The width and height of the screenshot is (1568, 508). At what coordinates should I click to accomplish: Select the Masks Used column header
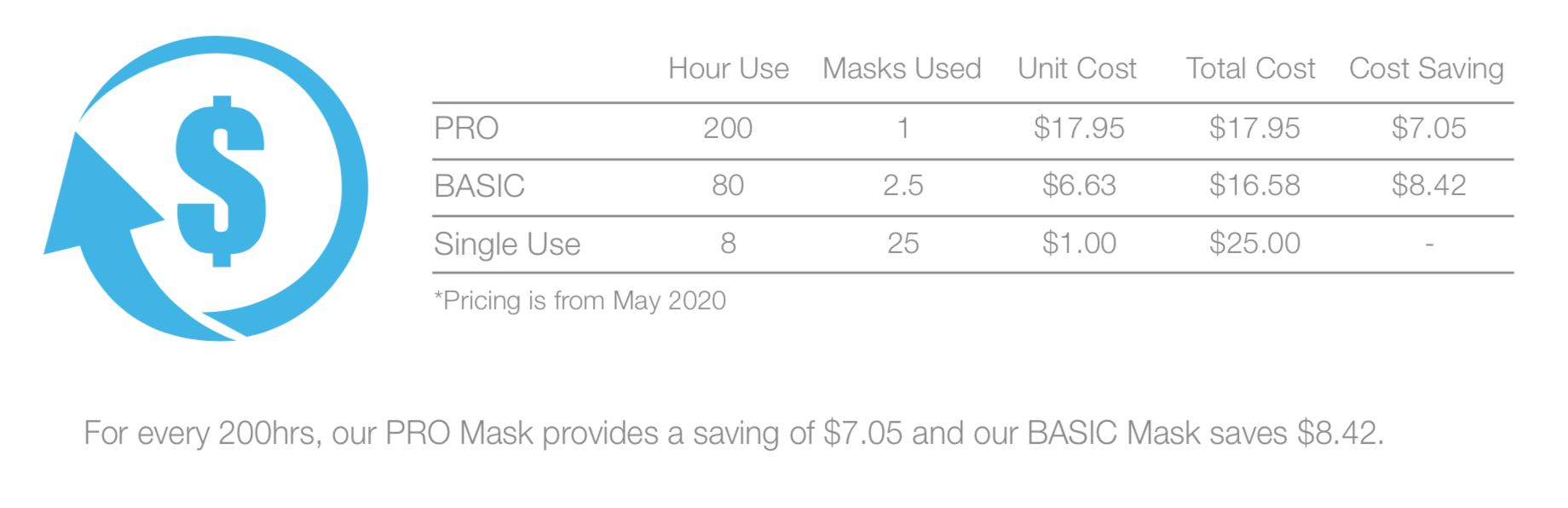pos(902,68)
